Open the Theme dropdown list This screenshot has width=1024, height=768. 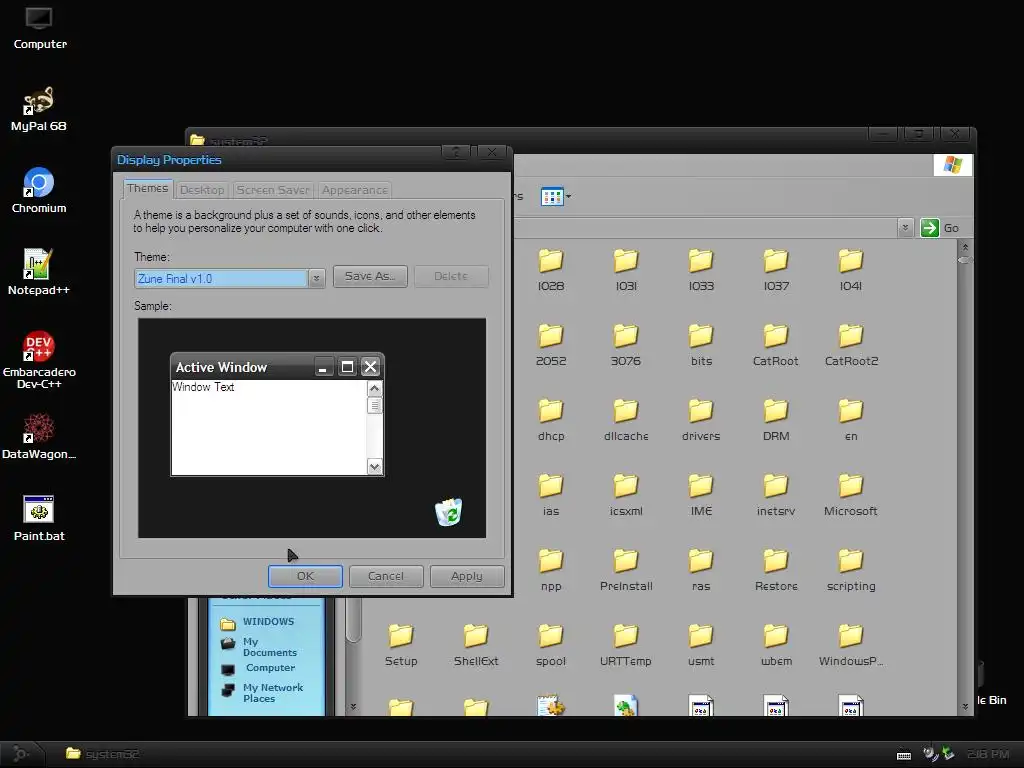(316, 278)
